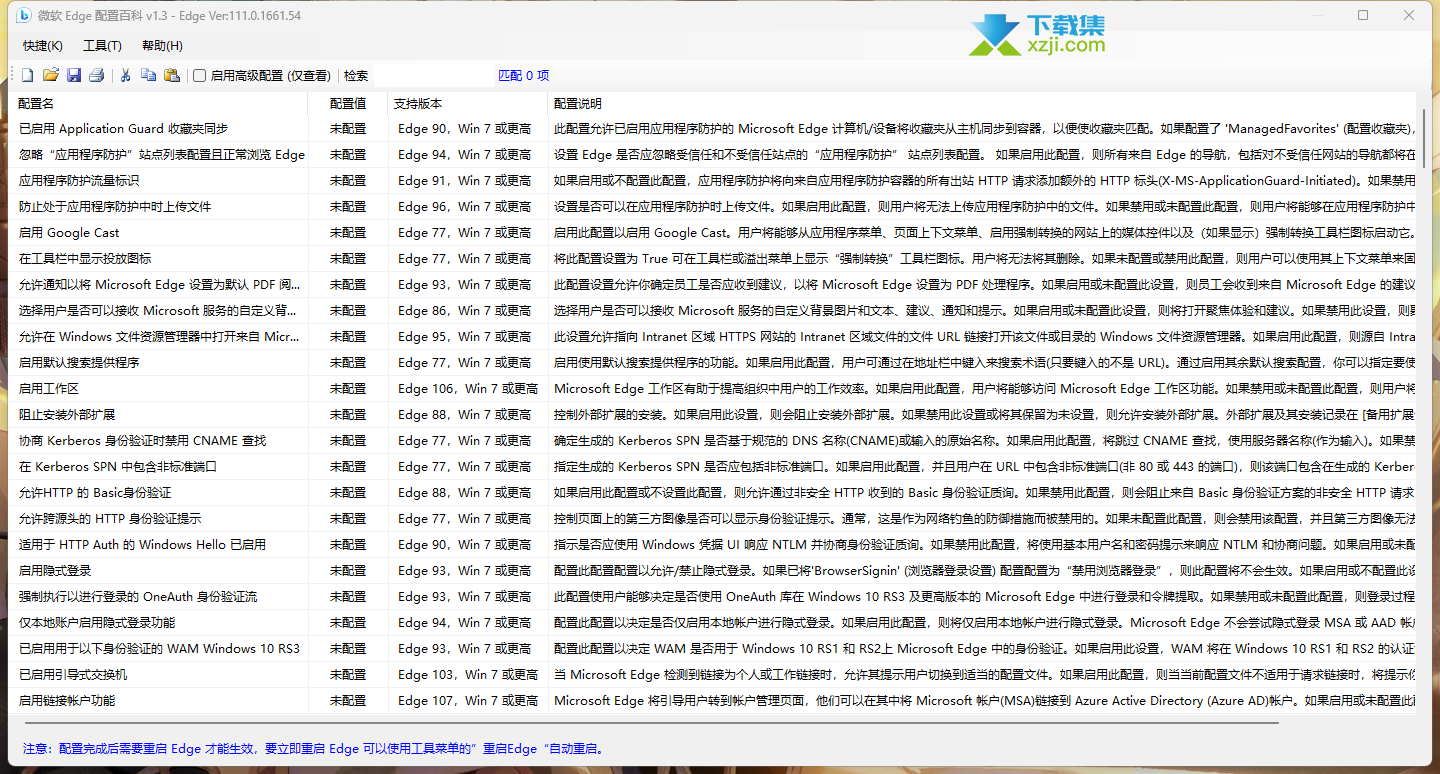Click version cell Edge 103, Win 7 或更高
This screenshot has width=1440, height=774.
point(468,674)
